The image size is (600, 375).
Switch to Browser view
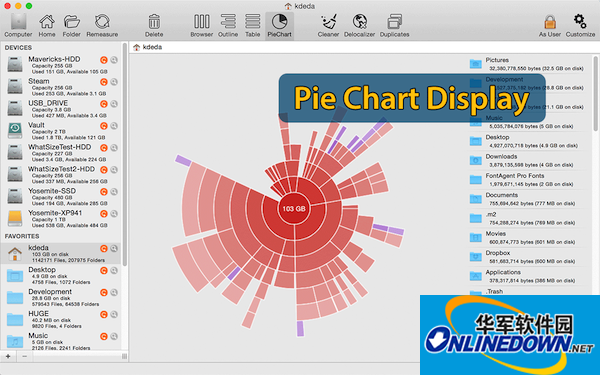pos(202,25)
